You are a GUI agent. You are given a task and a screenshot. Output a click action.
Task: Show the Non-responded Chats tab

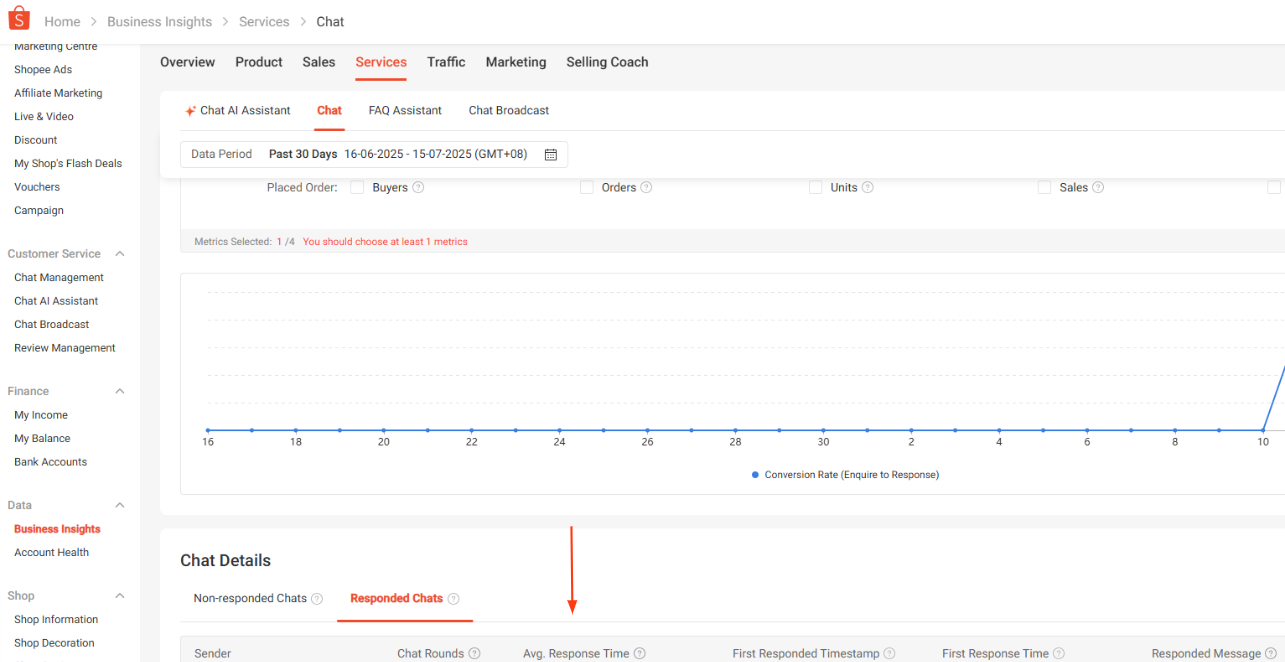click(250, 599)
